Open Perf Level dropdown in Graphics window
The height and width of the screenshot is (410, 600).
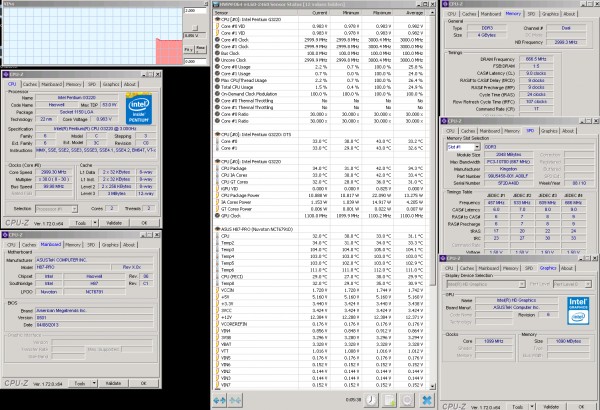588,284
